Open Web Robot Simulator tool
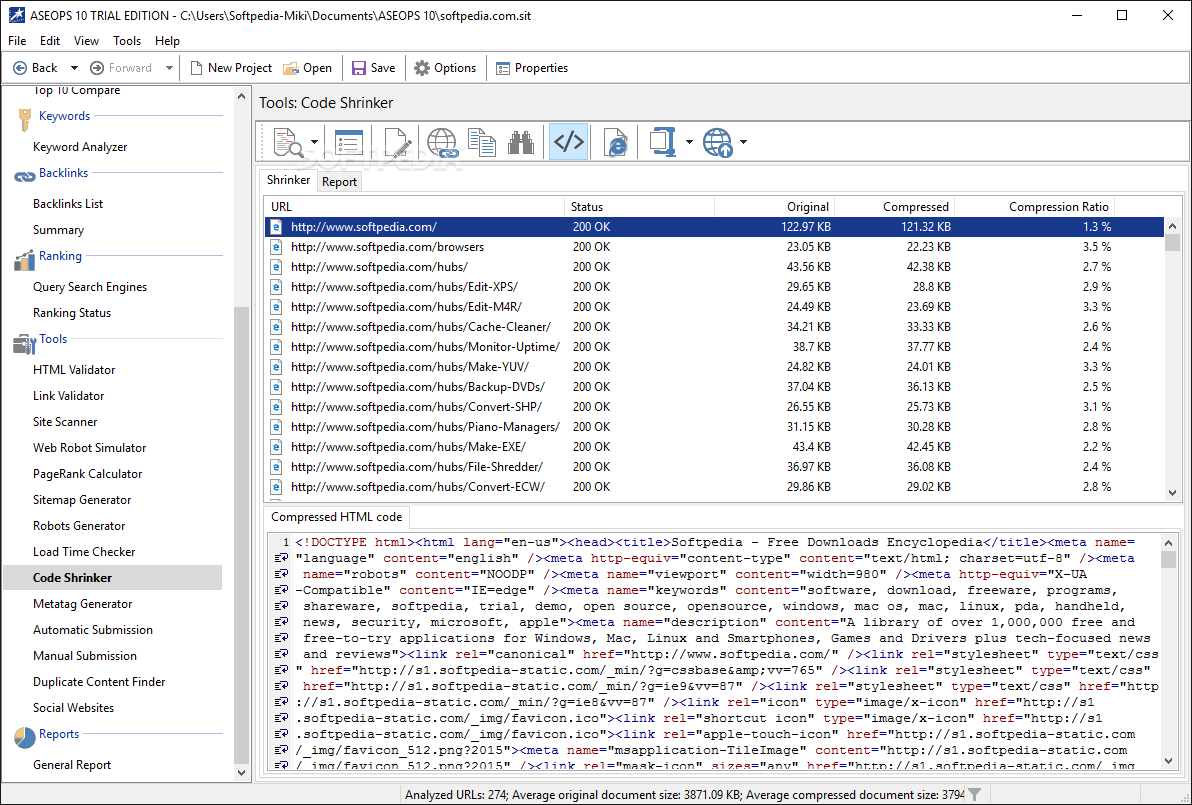The image size is (1192, 805). click(x=89, y=448)
